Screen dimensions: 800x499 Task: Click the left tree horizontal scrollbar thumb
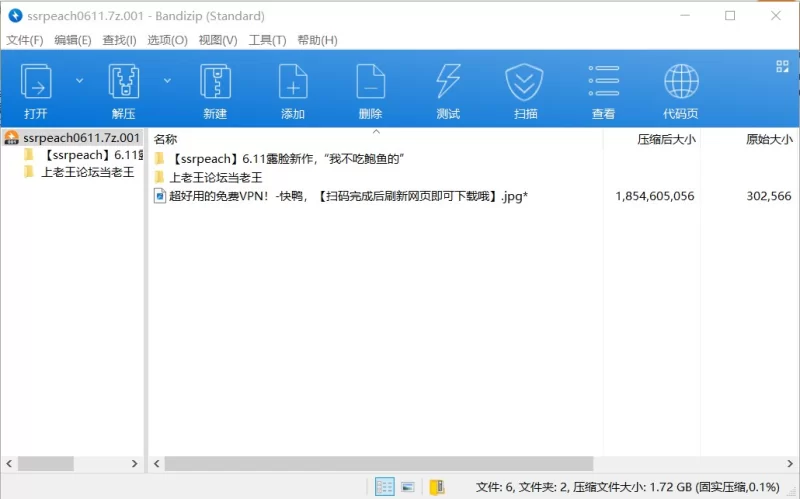[x=46, y=463]
